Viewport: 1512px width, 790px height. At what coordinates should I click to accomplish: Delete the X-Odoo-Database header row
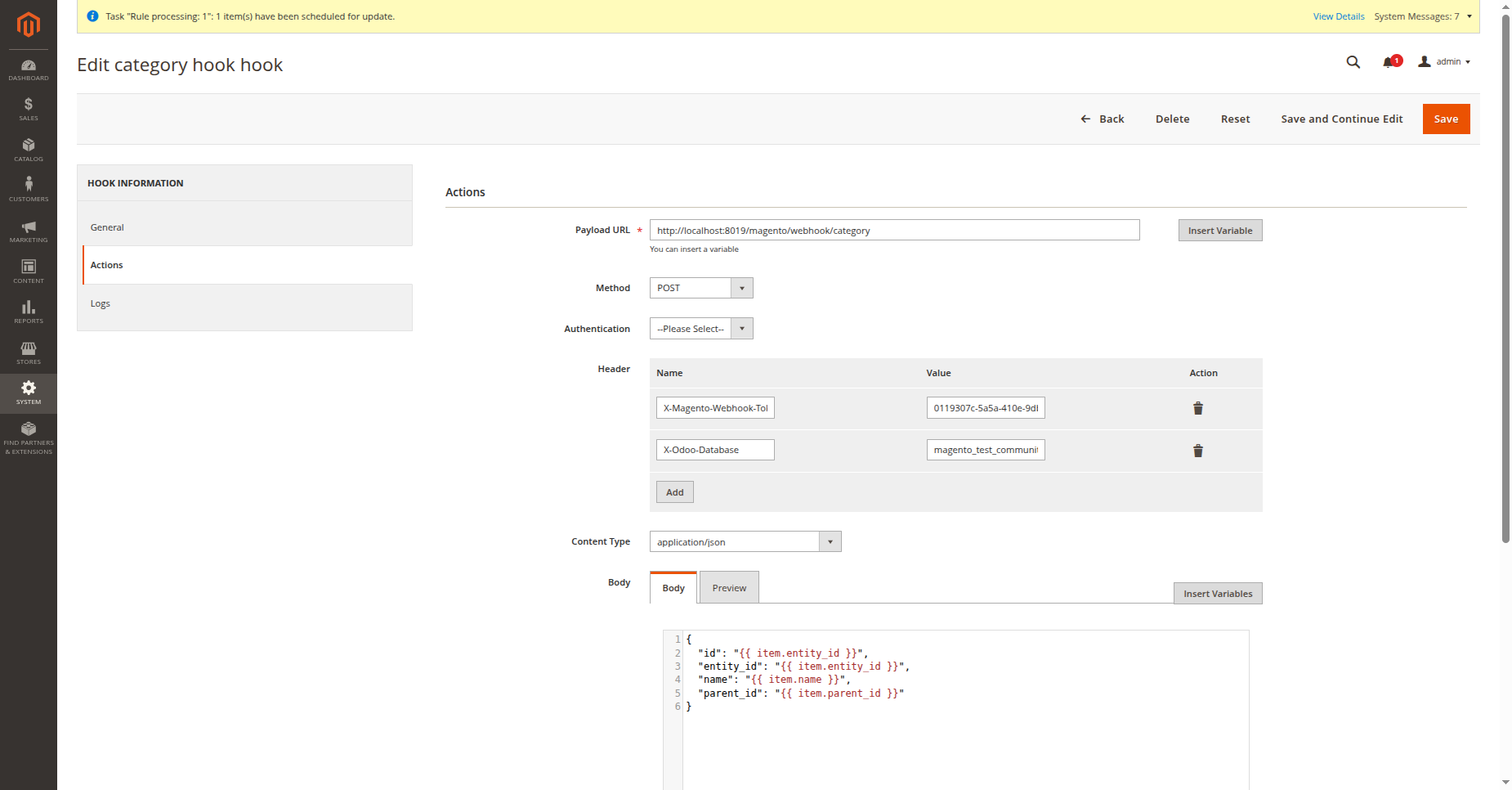click(x=1198, y=451)
